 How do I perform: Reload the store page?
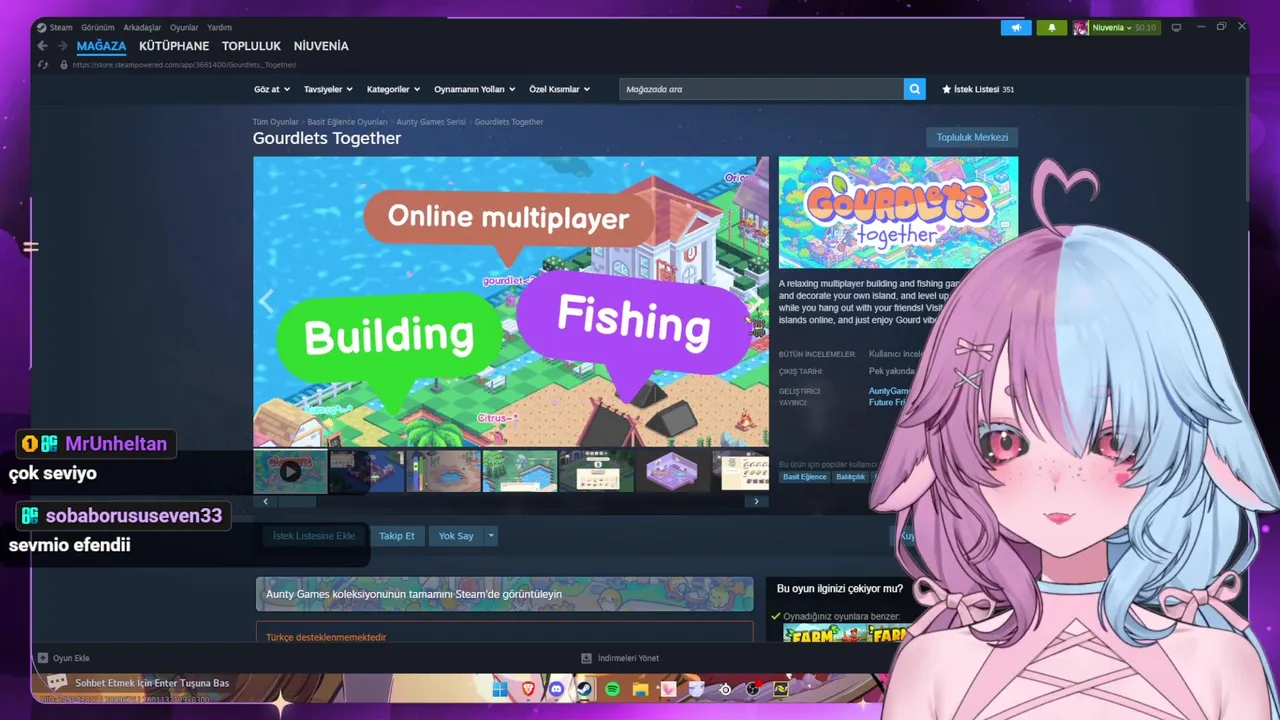43,65
